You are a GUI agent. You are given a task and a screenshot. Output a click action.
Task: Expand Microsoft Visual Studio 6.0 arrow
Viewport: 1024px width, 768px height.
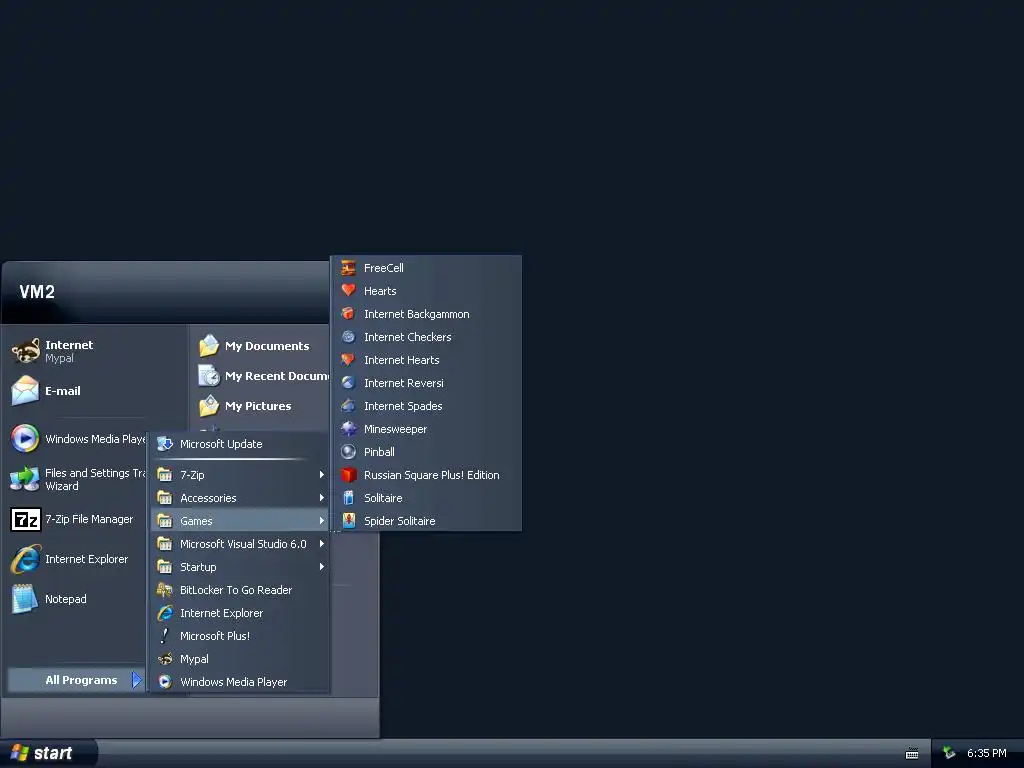321,543
